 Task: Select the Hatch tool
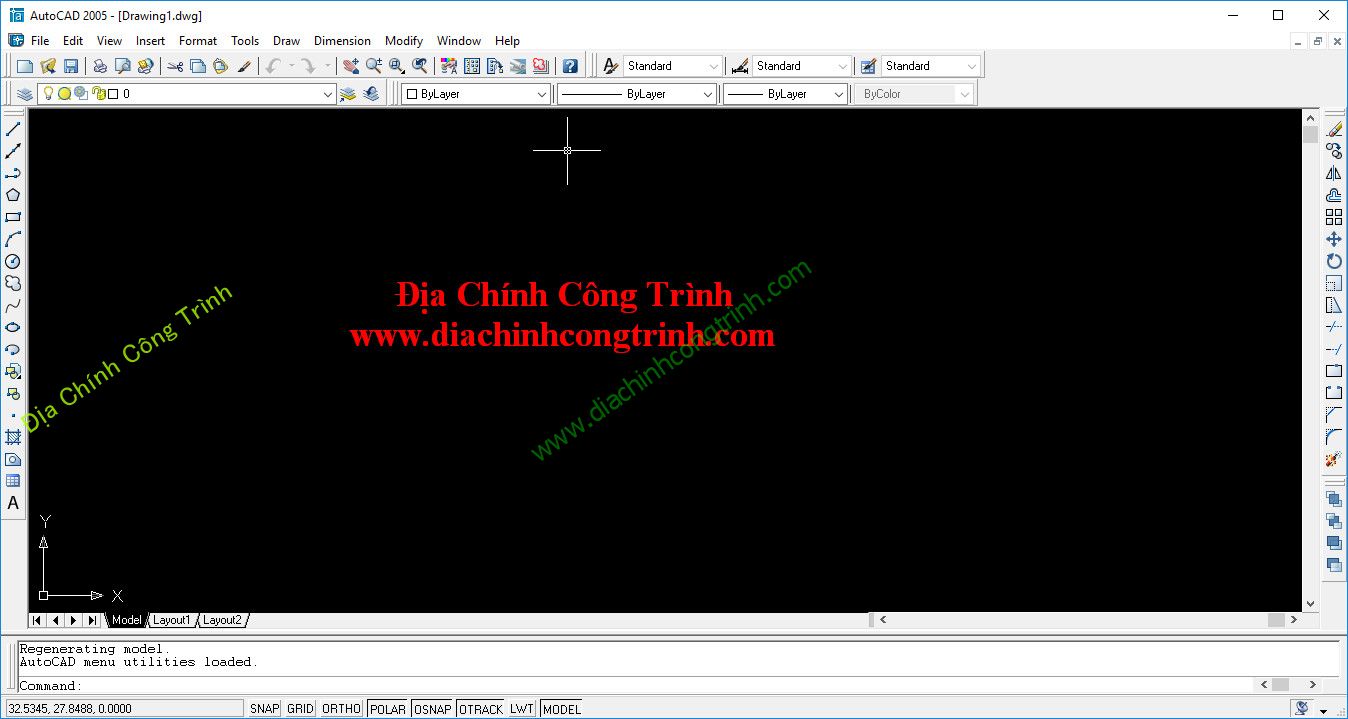(x=13, y=437)
